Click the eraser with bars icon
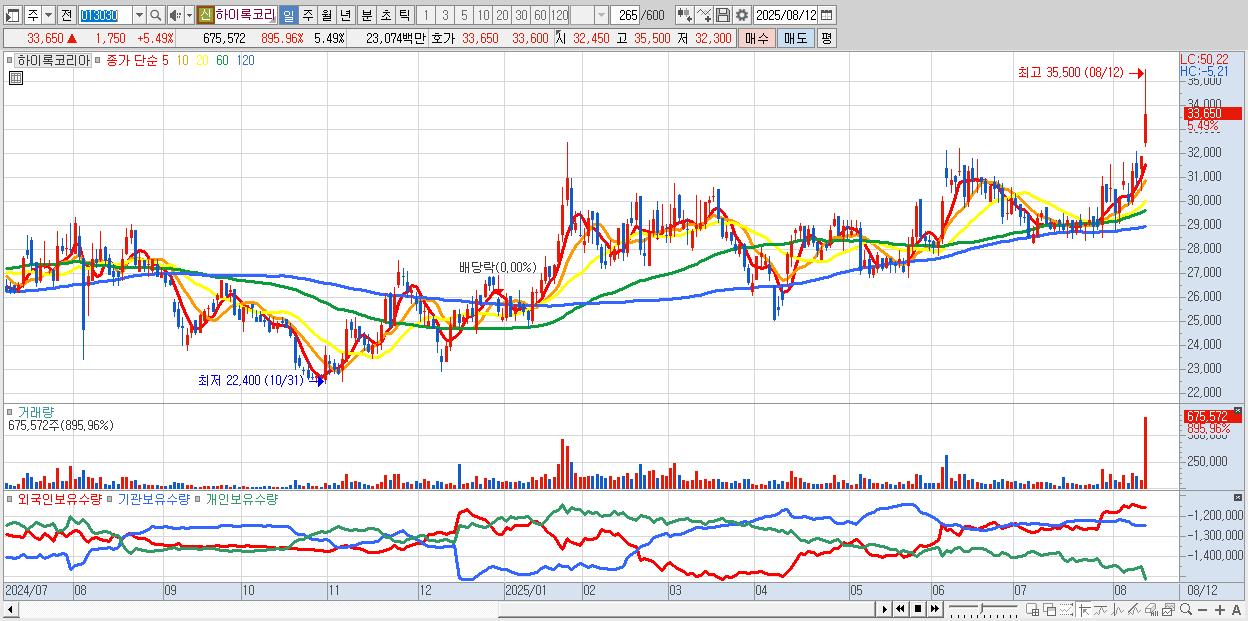This screenshot has width=1248, height=621. (1152, 610)
